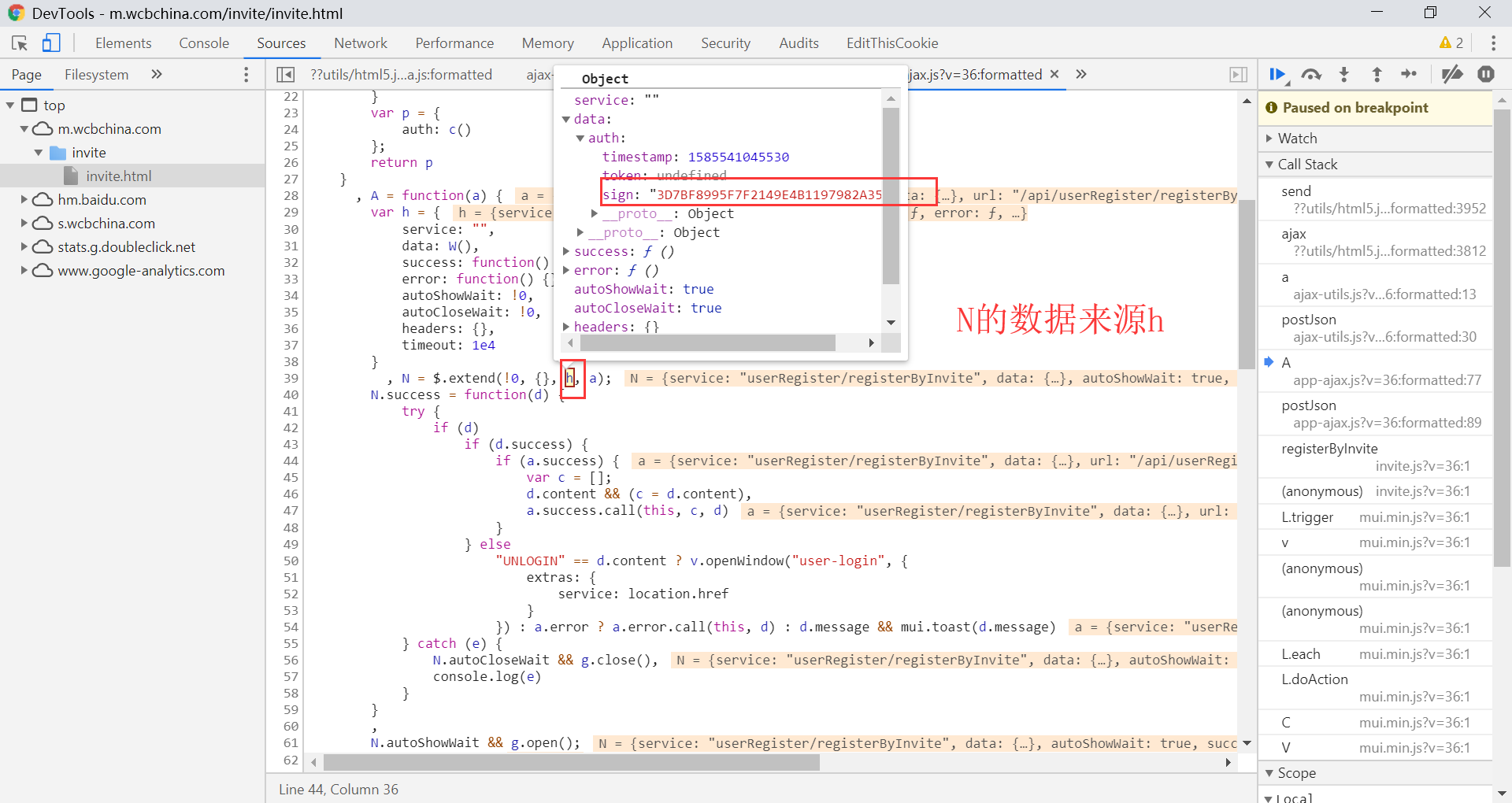Select the Page navigator tab
The height and width of the screenshot is (803, 1512).
click(x=27, y=75)
